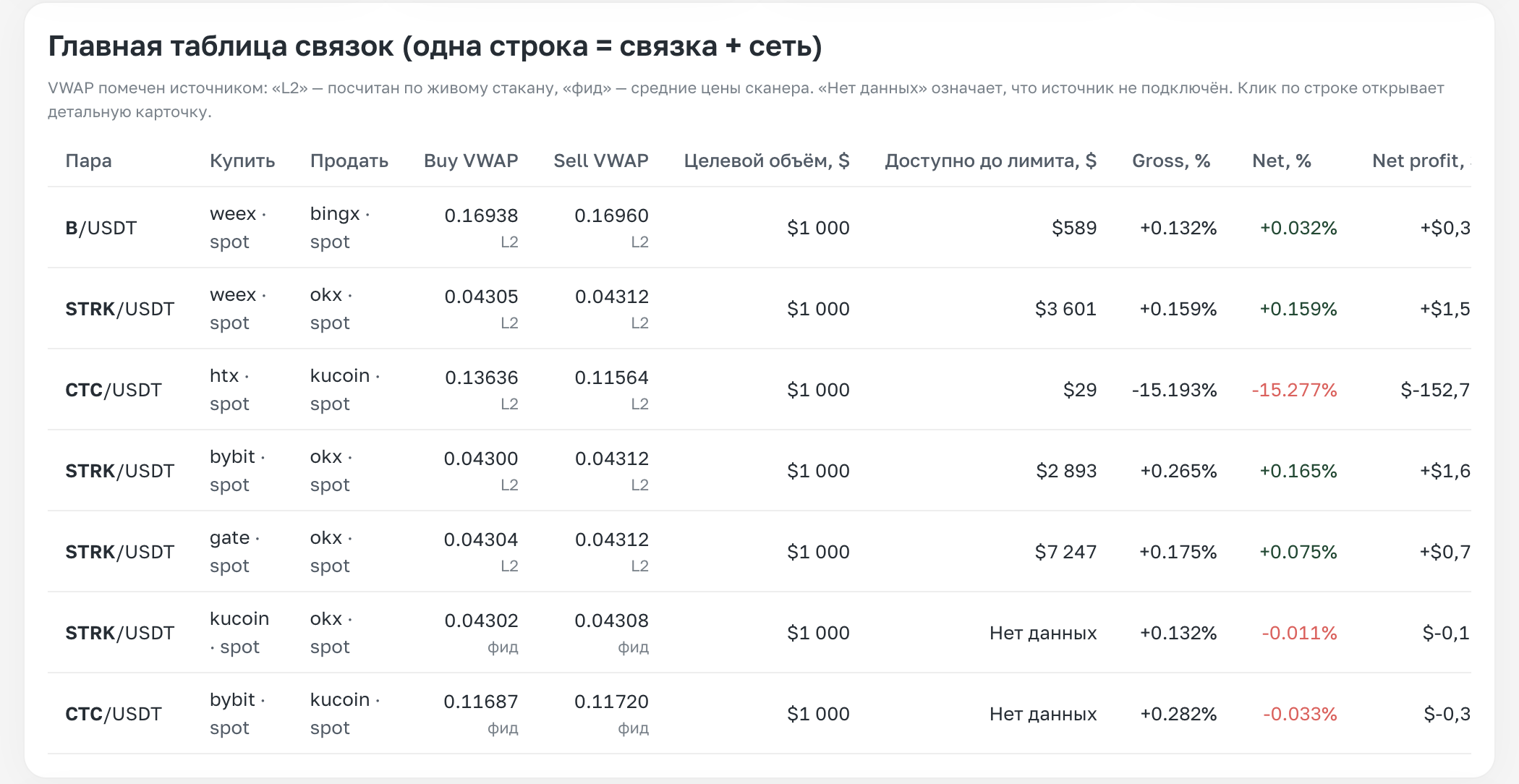Select the sell VWAP value 0.11564
1519x784 pixels.
pyautogui.click(x=611, y=378)
